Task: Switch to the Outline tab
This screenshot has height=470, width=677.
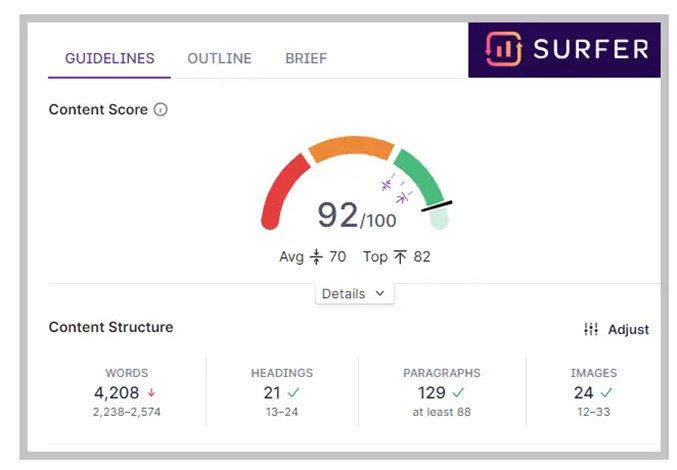Action: click(x=219, y=59)
